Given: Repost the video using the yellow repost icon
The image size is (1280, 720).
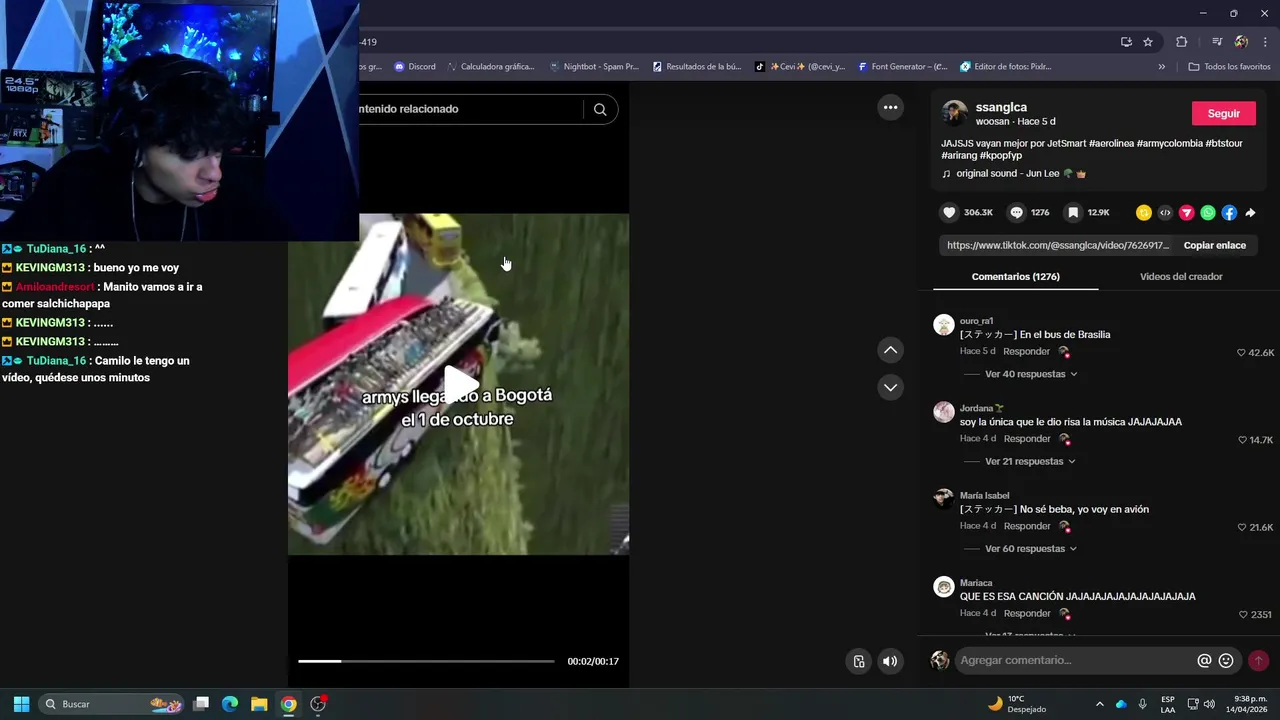Looking at the screenshot, I should coord(1144,213).
